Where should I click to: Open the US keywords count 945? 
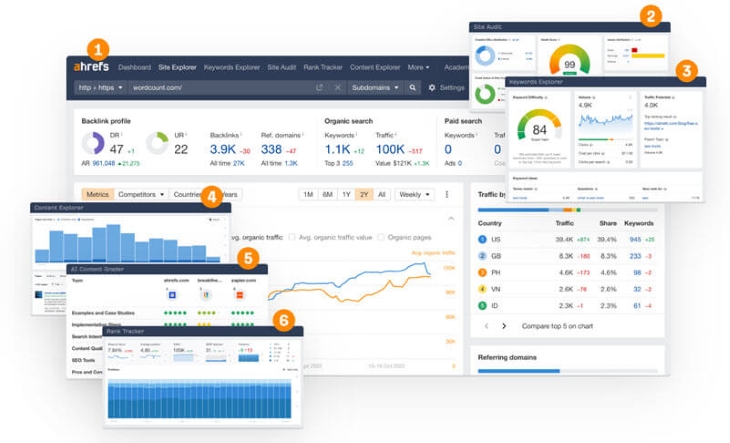635,239
